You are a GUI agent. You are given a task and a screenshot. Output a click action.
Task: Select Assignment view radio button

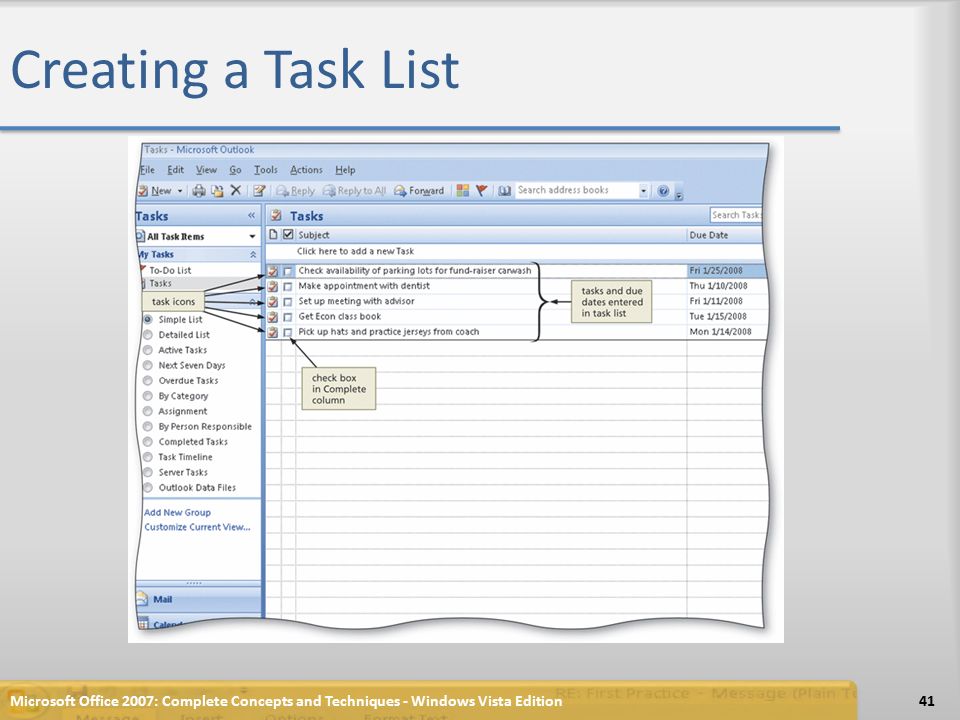click(148, 411)
